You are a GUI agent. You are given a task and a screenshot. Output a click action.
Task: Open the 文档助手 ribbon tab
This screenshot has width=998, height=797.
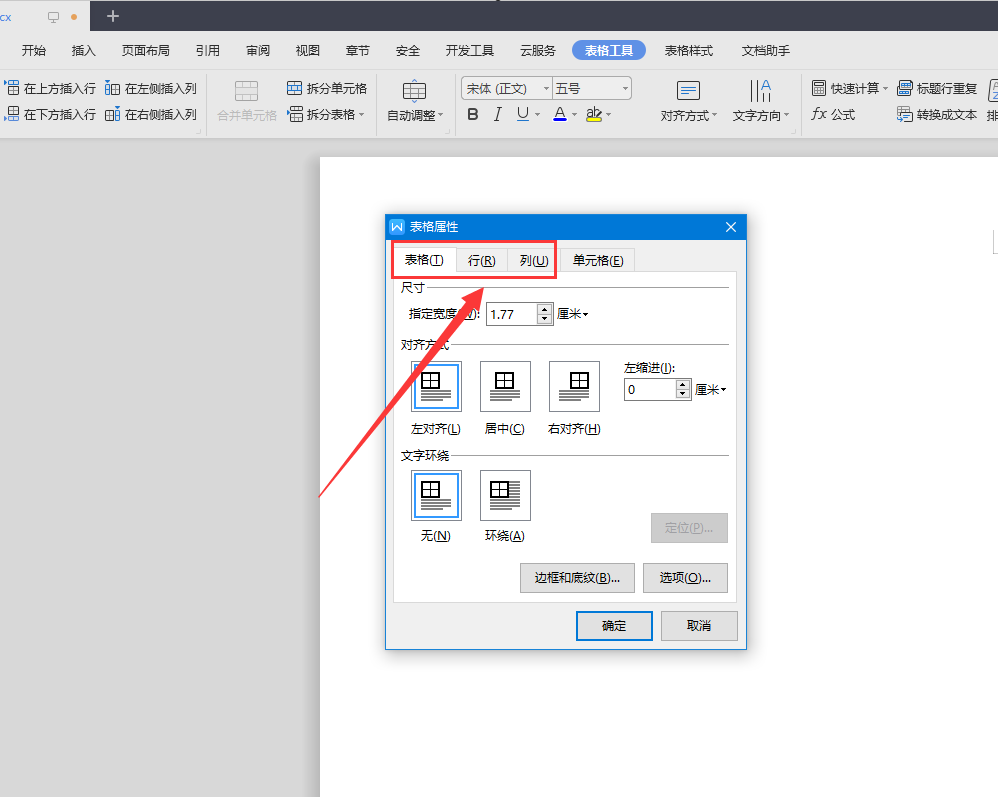766,50
